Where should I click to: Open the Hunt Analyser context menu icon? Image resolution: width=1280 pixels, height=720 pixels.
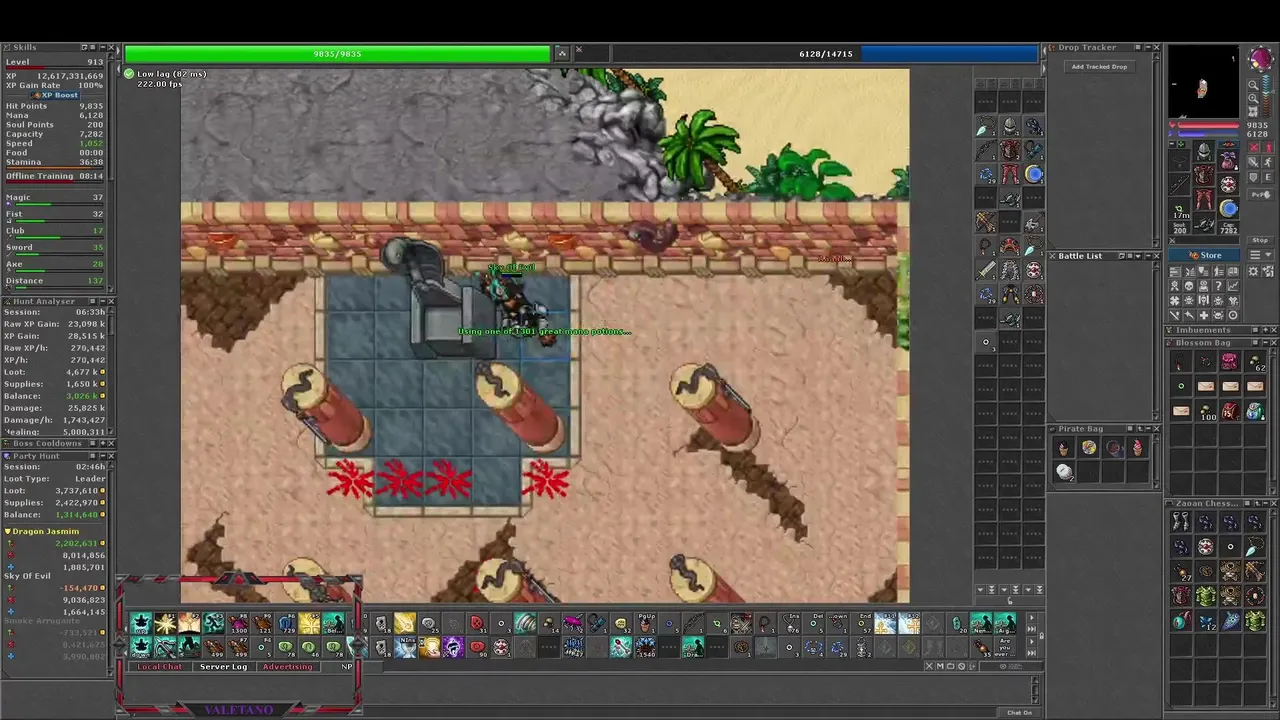(92, 301)
